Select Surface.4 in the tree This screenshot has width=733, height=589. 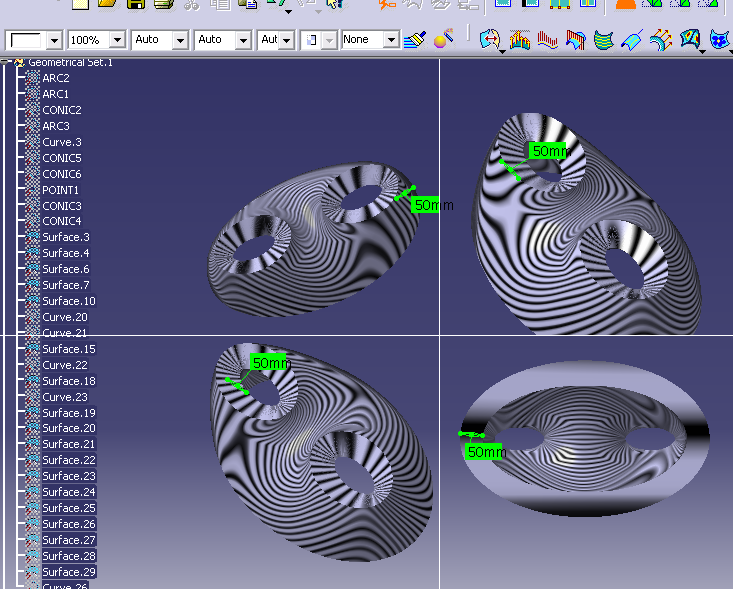pos(65,253)
